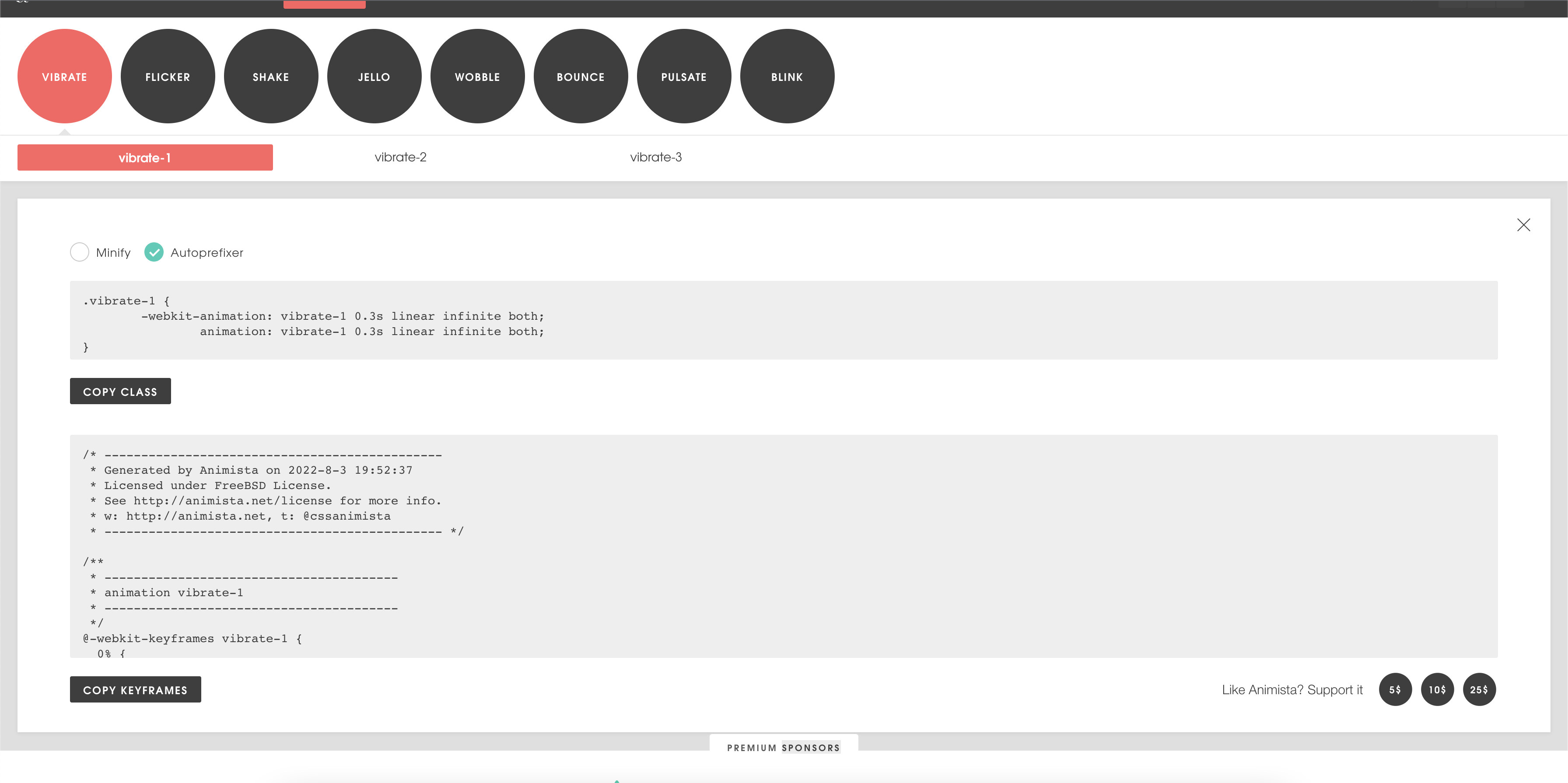Switch to the vibrate-1 variant tab
Screen dimensions: 1568x783
[145, 157]
